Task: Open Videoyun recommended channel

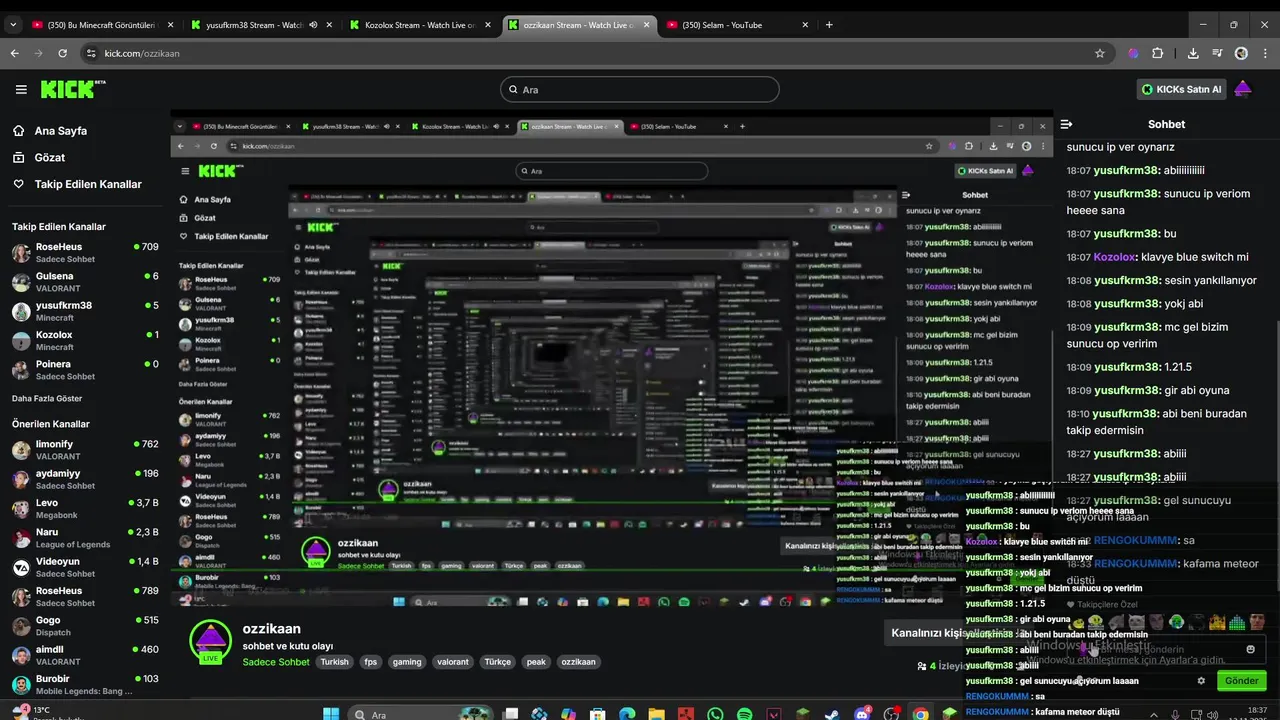Action: (85, 567)
